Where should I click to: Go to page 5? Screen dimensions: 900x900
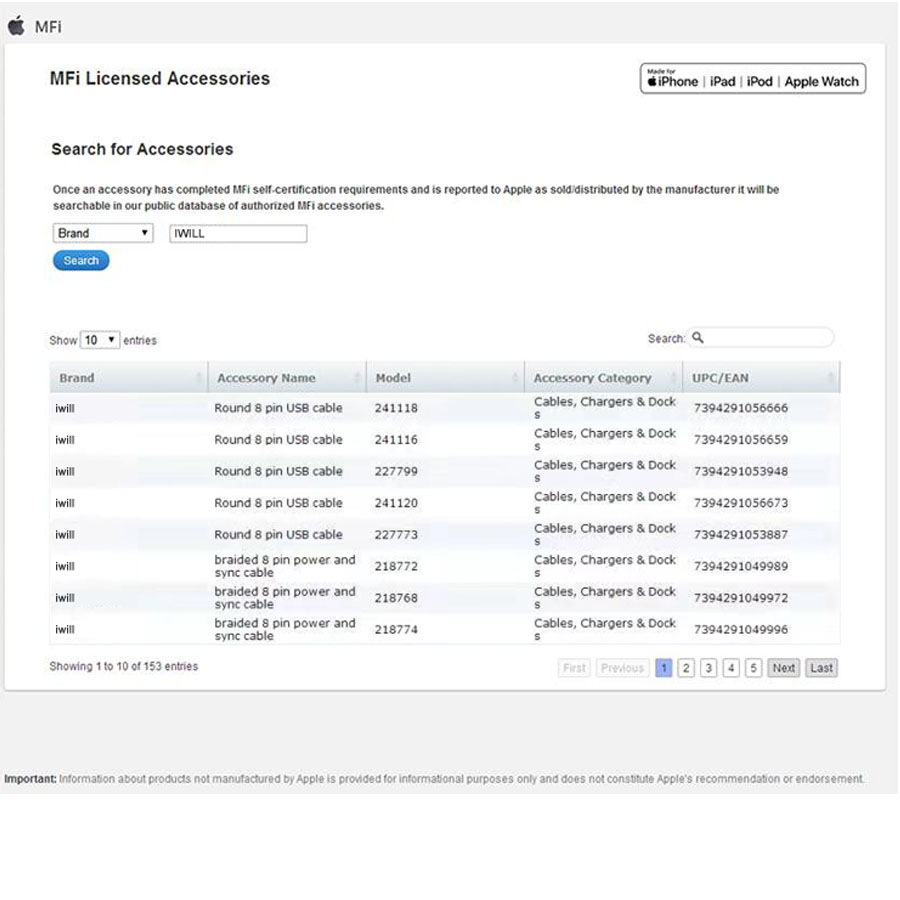coord(753,668)
